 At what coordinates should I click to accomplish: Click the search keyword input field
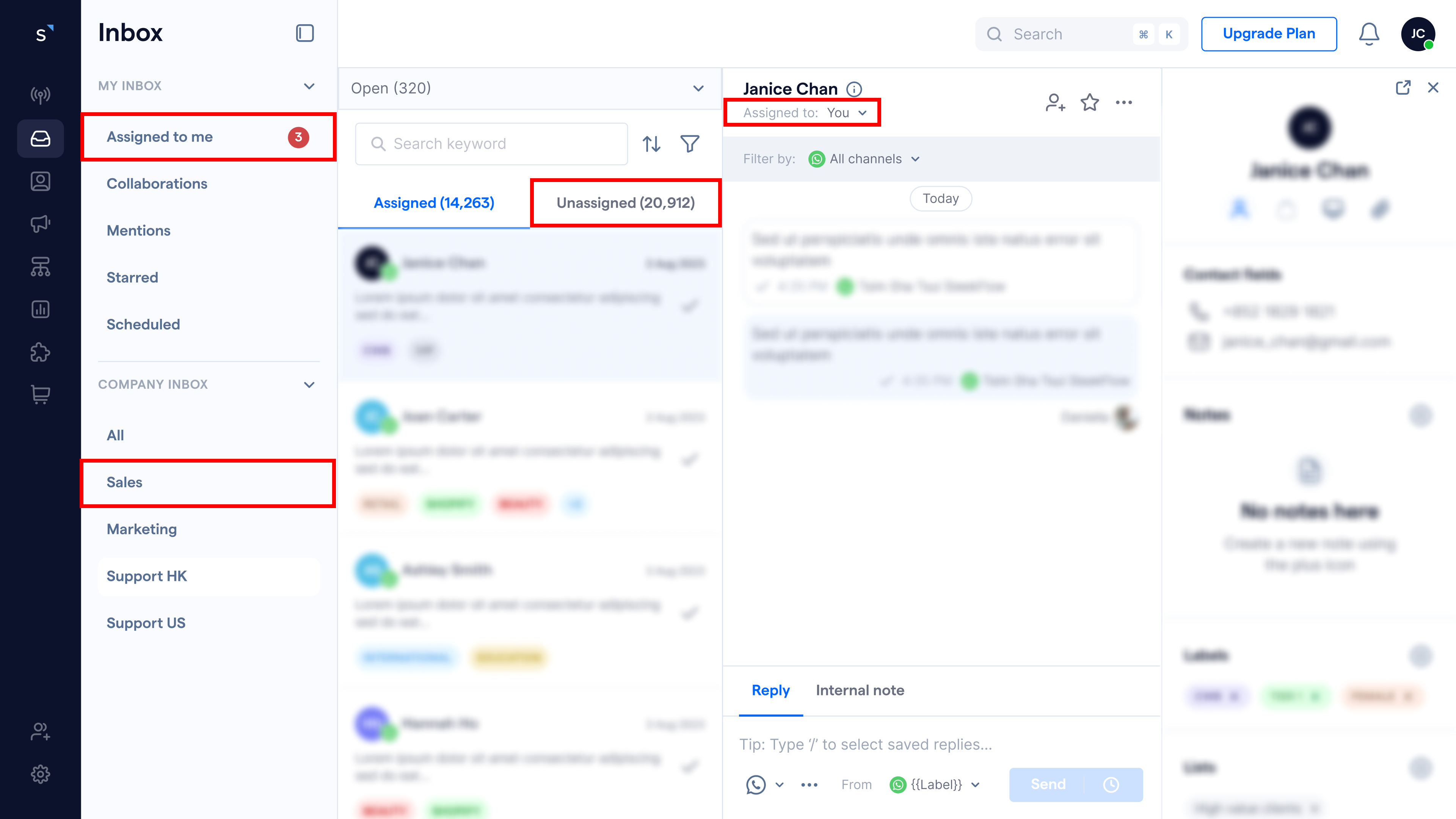click(x=493, y=143)
